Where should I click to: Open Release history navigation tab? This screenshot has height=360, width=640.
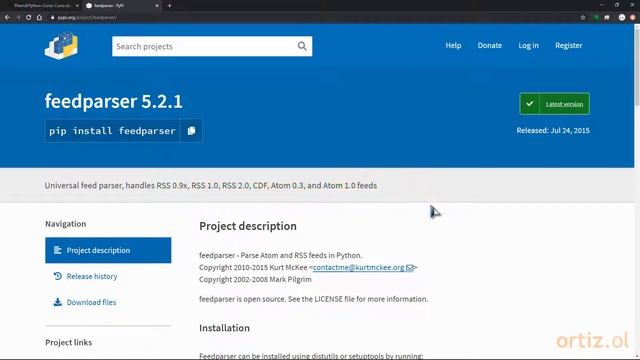108,276
